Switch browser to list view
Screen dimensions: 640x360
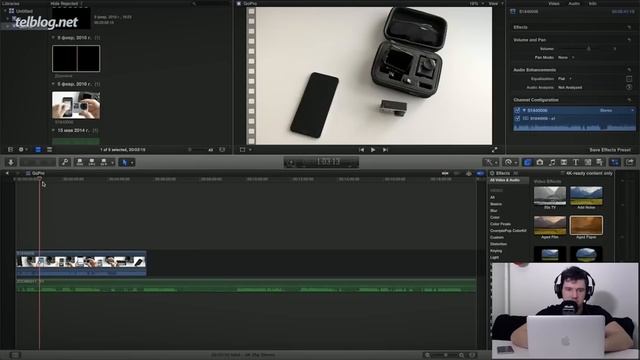[49, 150]
